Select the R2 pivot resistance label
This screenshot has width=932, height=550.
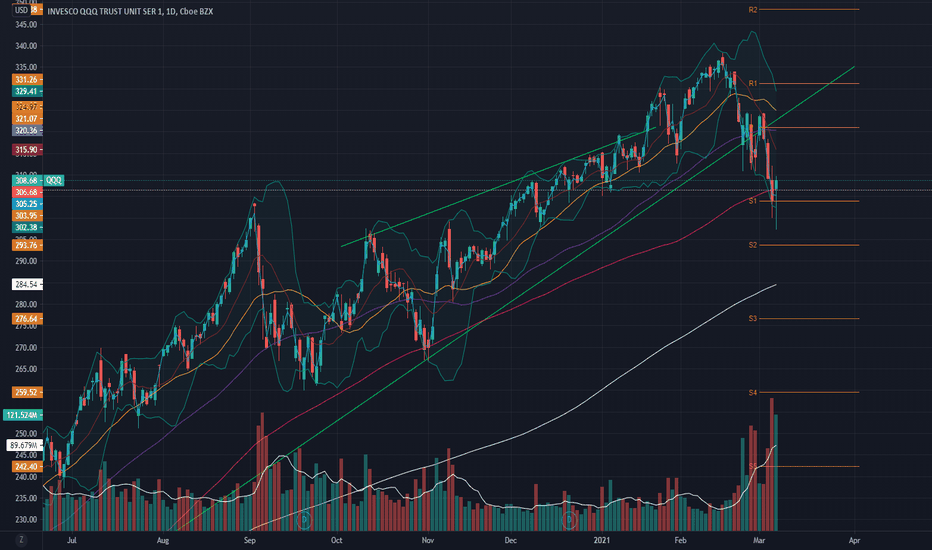point(752,10)
